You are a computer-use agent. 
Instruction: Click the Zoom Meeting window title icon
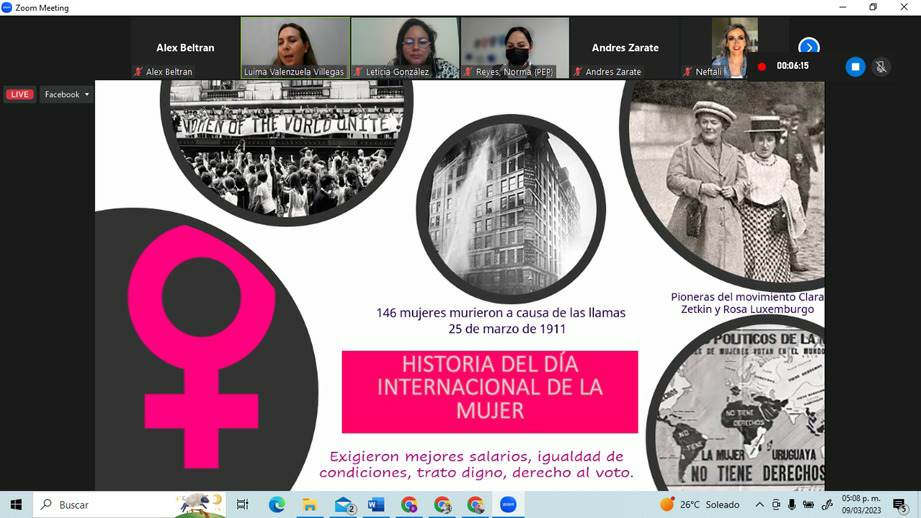[6, 8]
